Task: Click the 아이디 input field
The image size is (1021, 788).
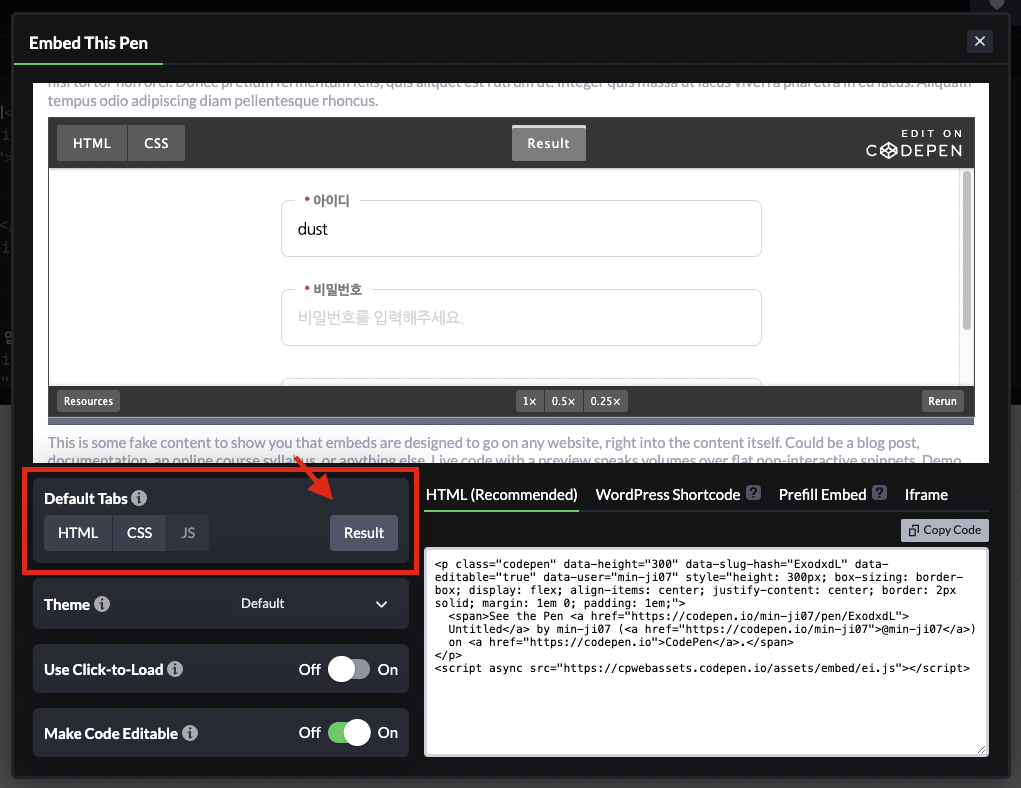Action: coord(522,229)
